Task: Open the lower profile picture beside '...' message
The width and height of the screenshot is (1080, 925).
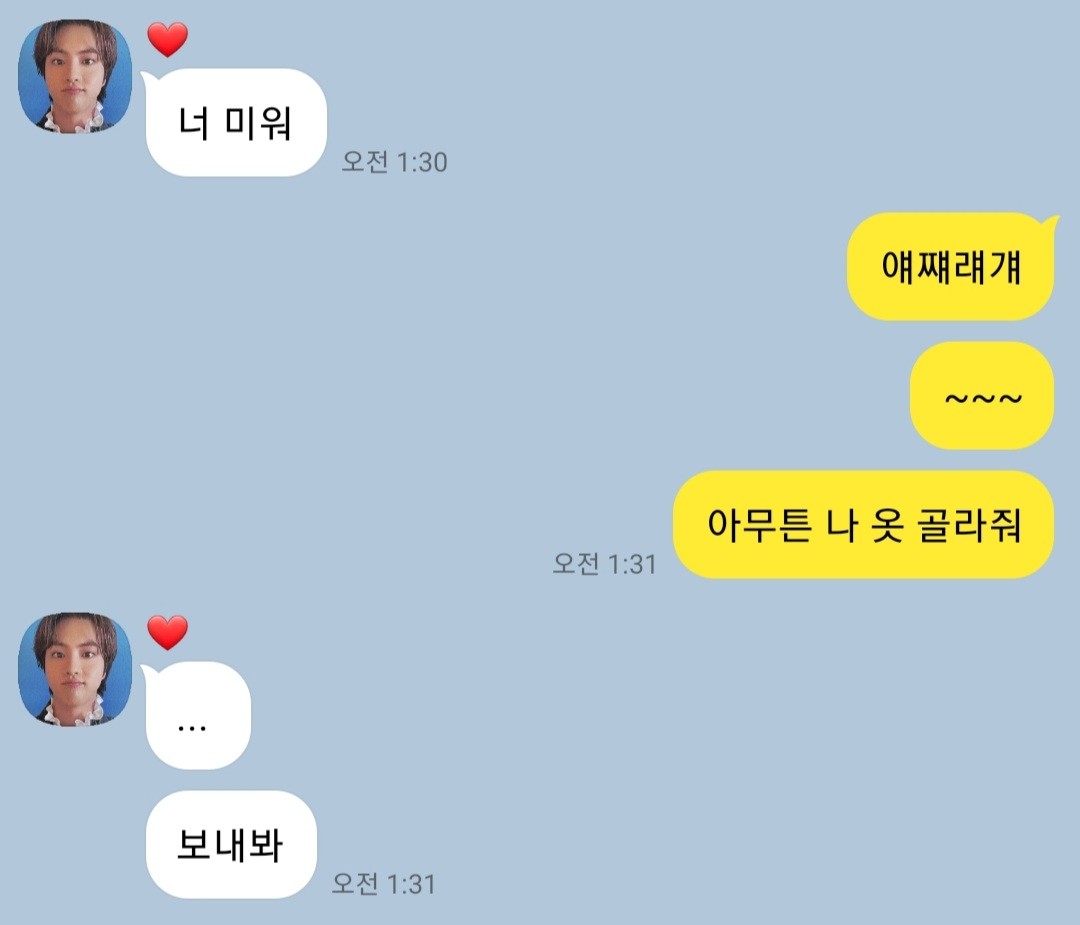Action: 74,669
